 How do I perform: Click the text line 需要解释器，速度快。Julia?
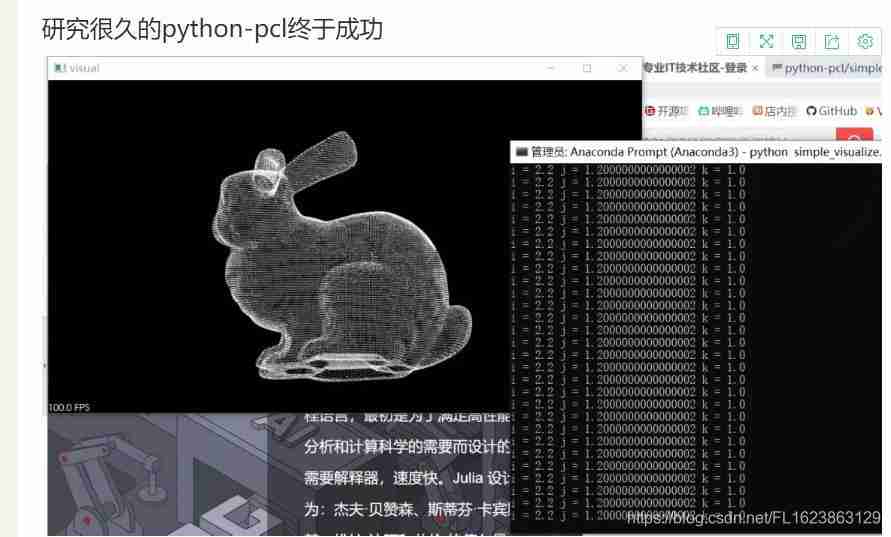point(407,478)
